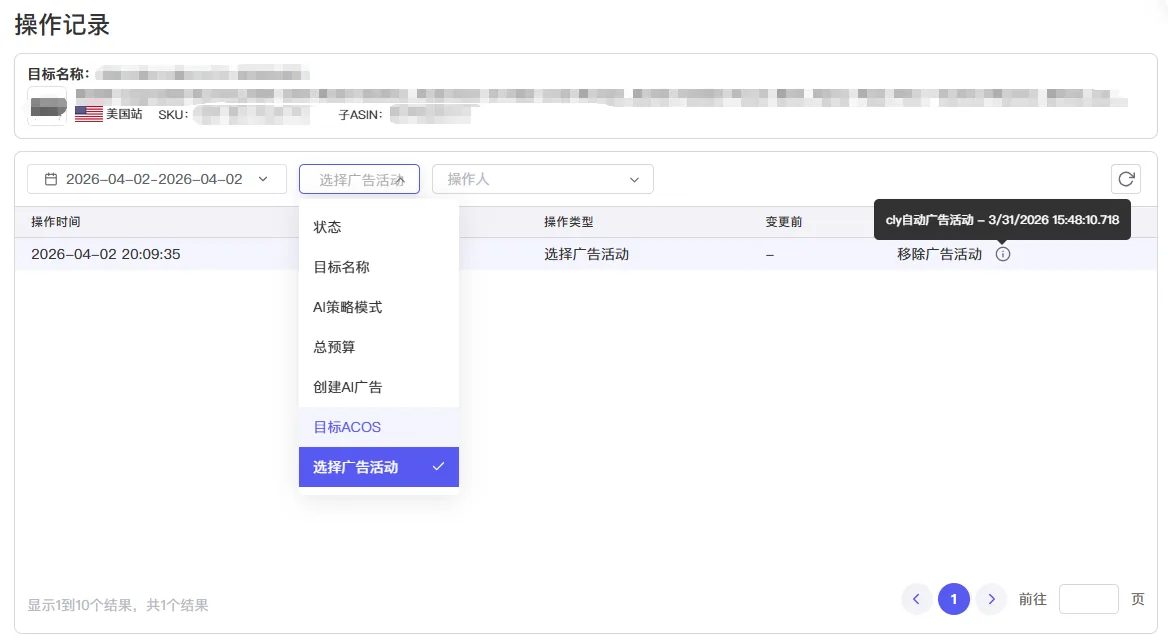Go to previous page arrow
Viewport: 1168px width, 643px height.
click(x=916, y=599)
